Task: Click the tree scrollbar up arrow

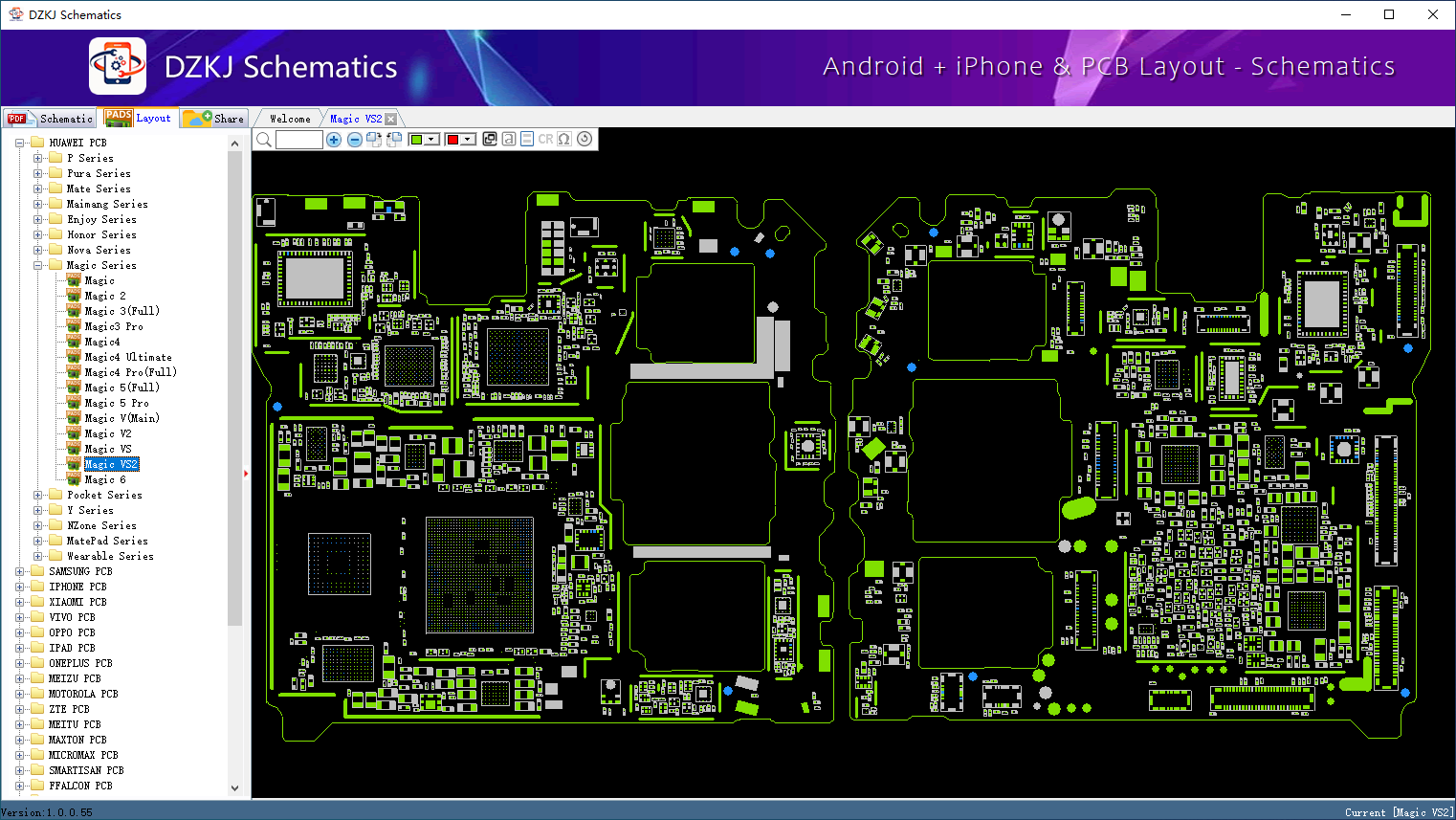Action: [235, 144]
